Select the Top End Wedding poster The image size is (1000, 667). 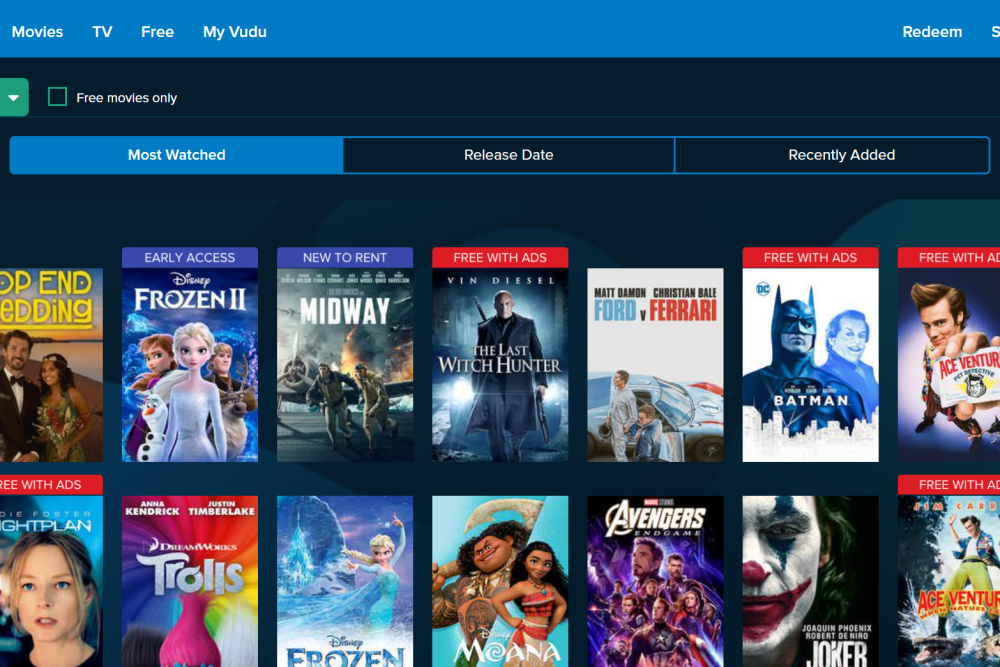[x=51, y=365]
